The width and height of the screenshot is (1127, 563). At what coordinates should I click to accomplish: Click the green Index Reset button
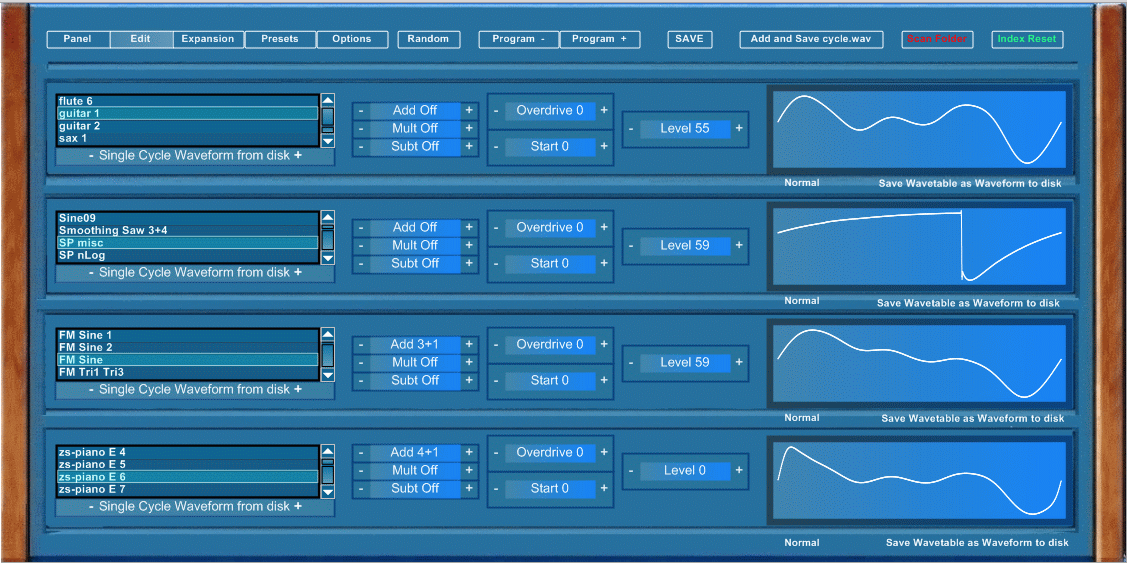pos(1027,40)
